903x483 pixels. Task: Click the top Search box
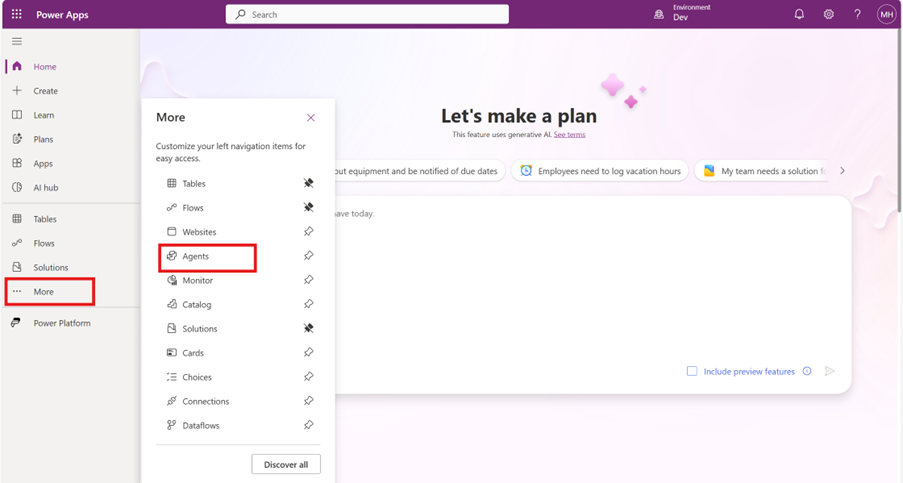click(367, 14)
